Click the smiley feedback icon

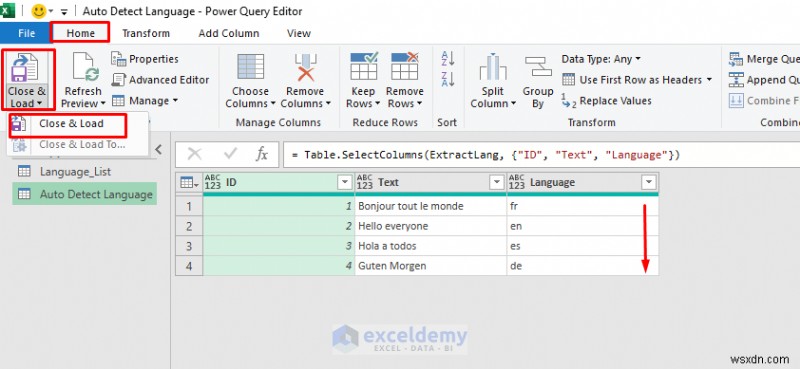pyautogui.click(x=39, y=11)
